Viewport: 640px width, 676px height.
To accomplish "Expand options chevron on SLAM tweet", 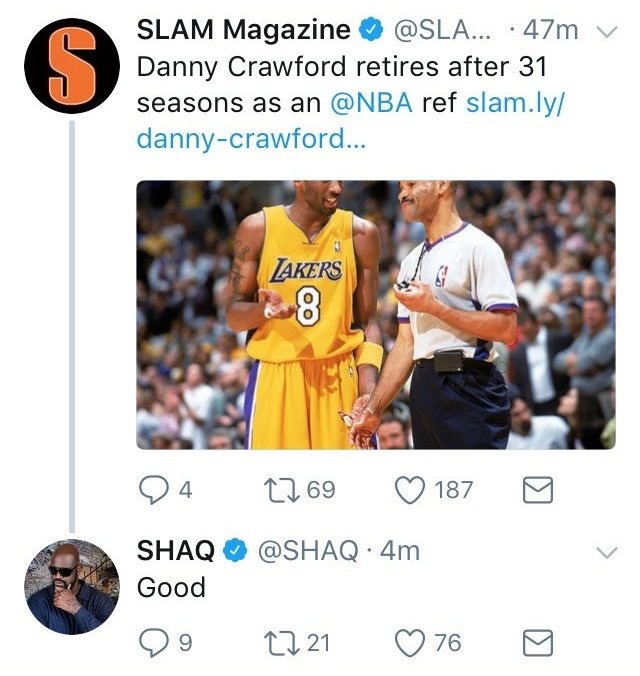I will pos(607,32).
